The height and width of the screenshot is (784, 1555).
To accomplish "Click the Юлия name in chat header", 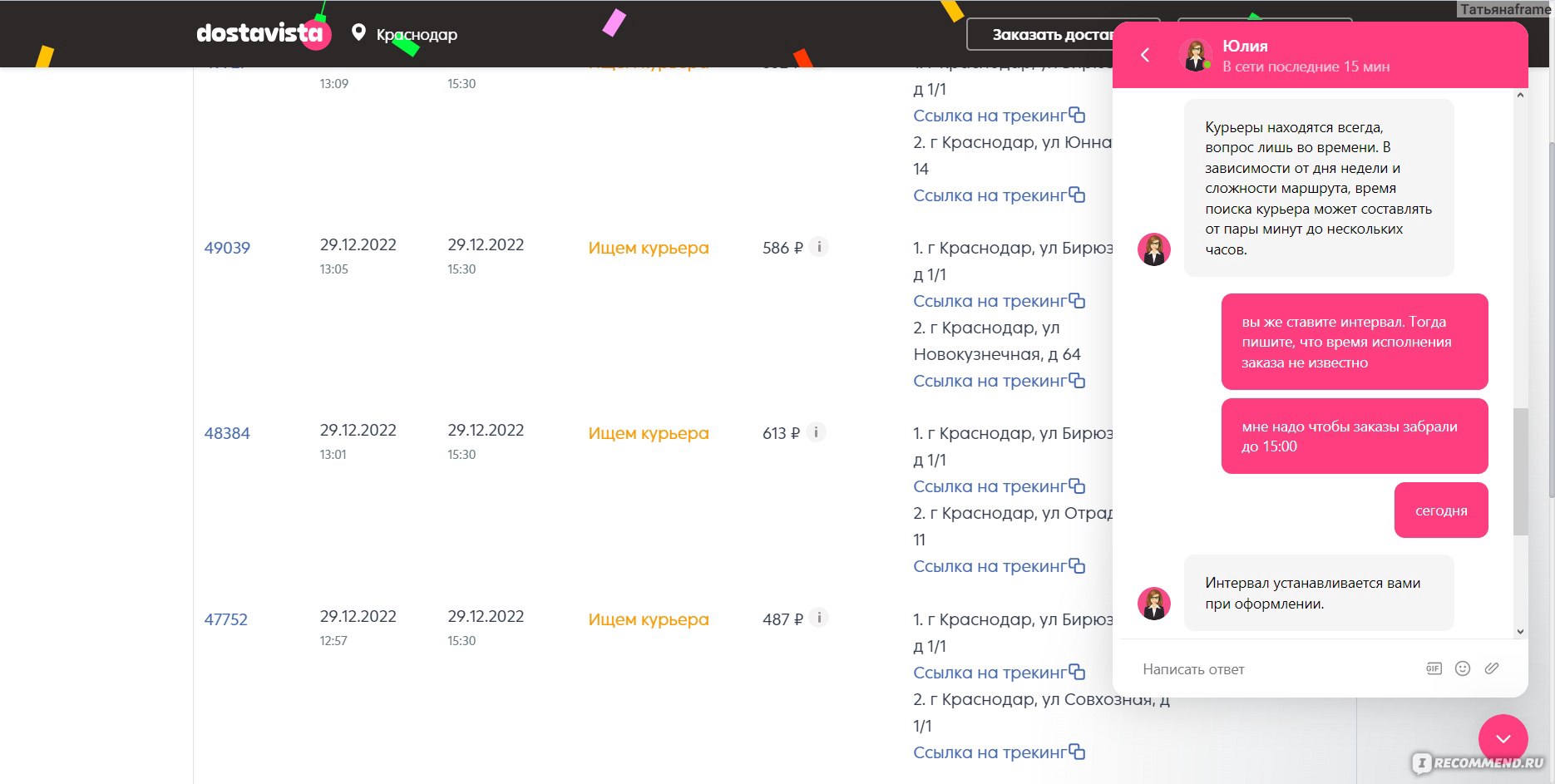I will click(x=1245, y=46).
